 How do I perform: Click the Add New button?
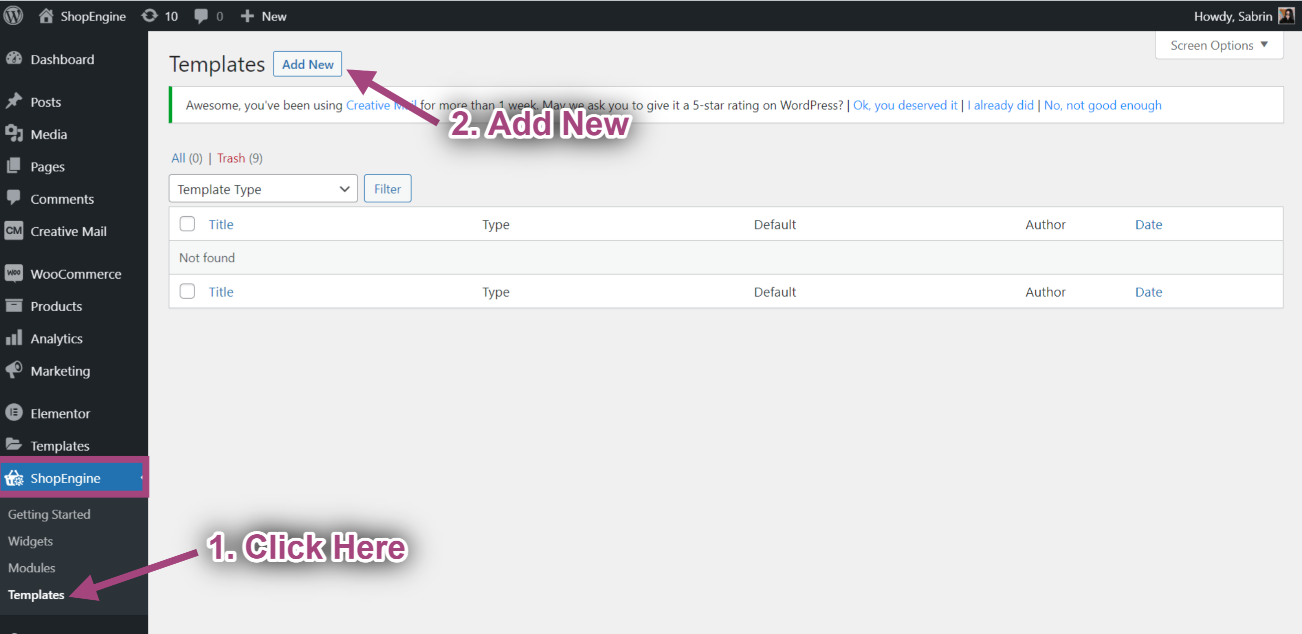308,64
